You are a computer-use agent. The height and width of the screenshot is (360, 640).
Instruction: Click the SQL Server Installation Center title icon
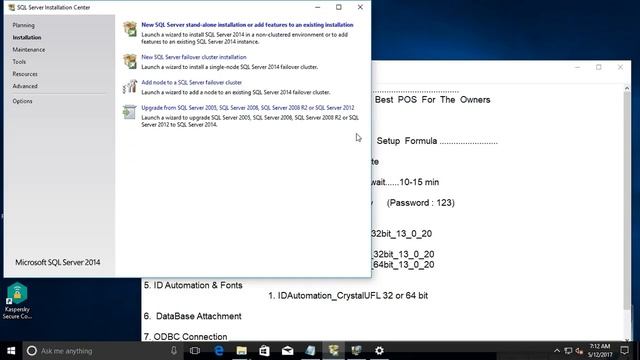[x=11, y=7]
